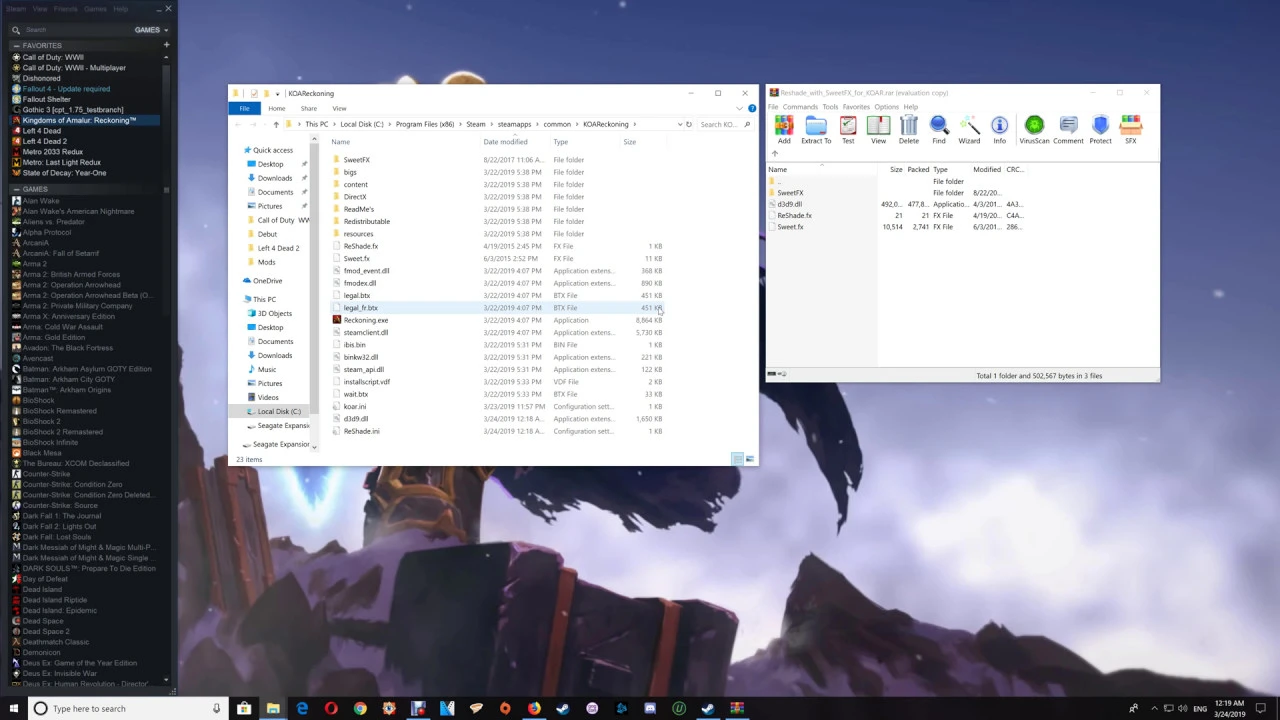Click the Steam library search field

(75, 30)
